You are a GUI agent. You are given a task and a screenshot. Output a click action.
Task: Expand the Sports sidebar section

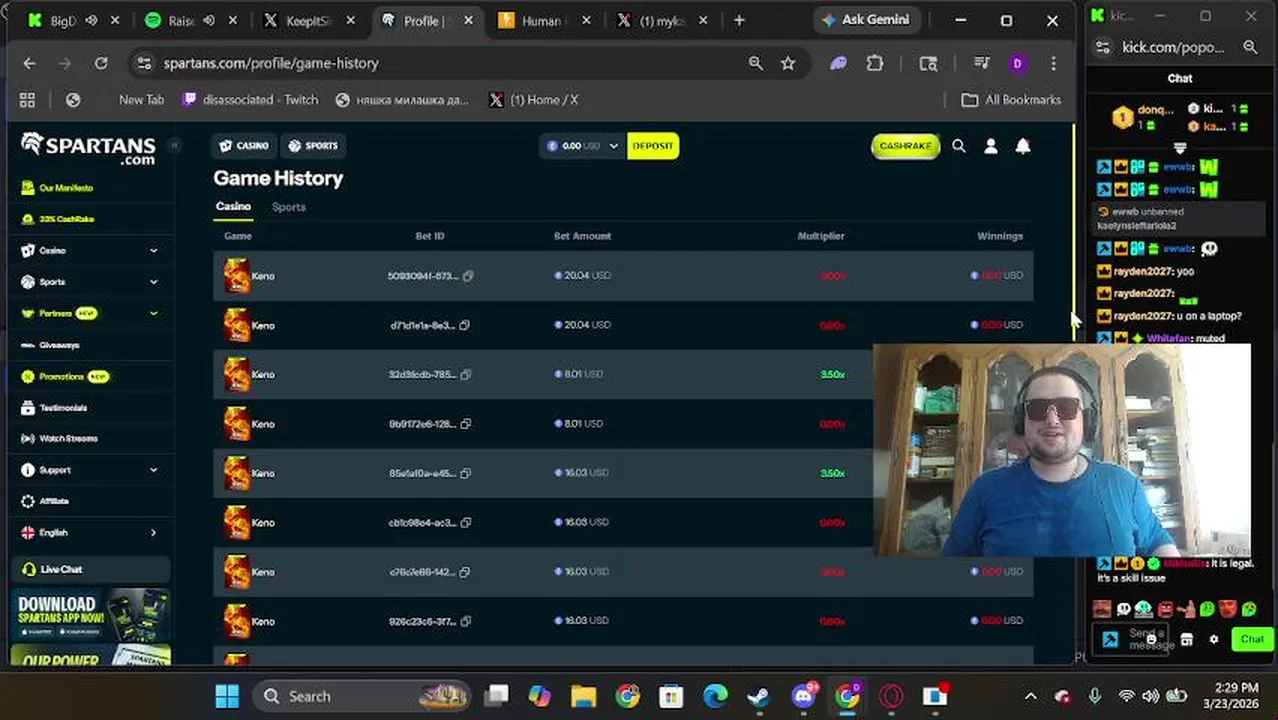(x=153, y=282)
